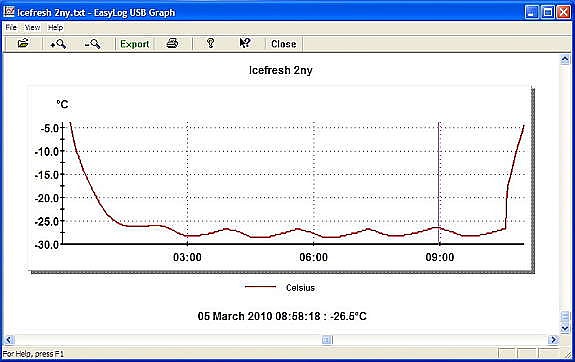This screenshot has height=362, width=575.
Task: Open the Help menu
Action: click(55, 28)
